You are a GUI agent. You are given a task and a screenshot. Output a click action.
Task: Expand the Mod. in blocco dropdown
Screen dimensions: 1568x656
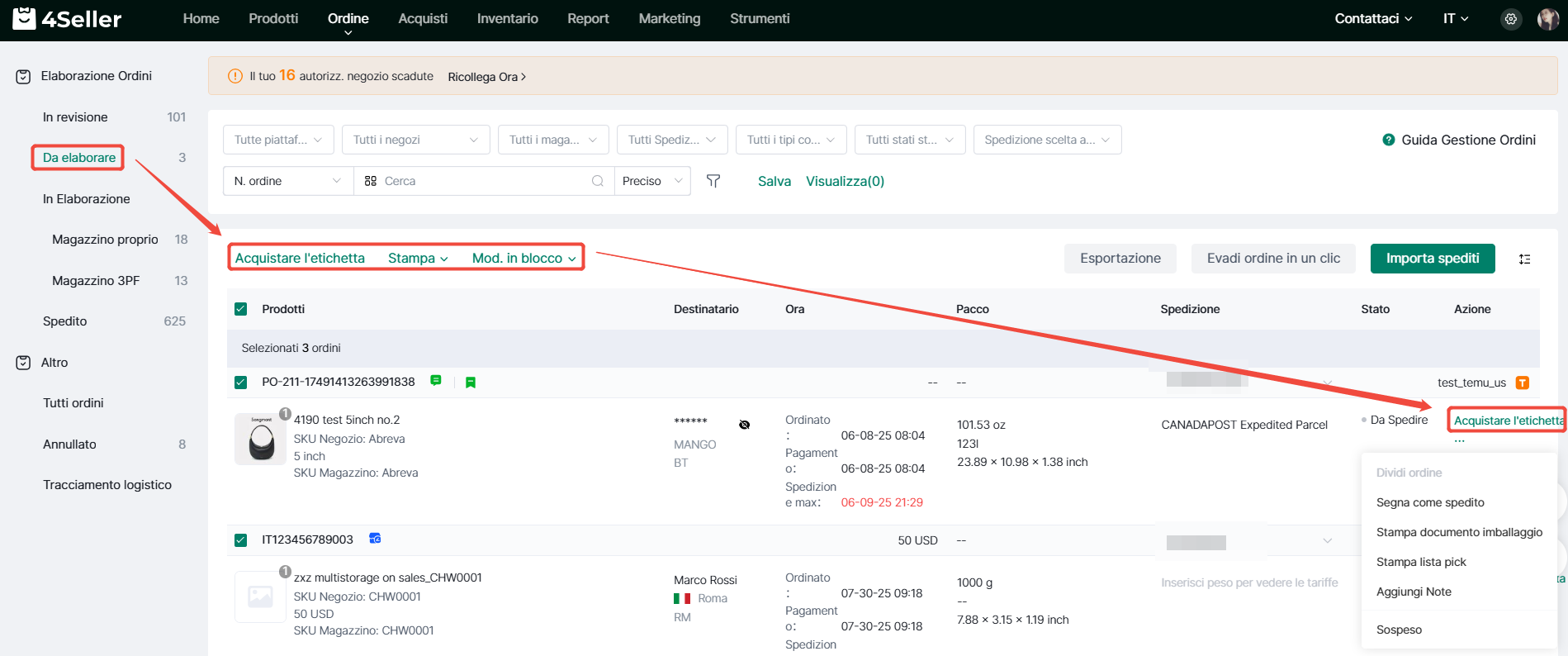click(x=523, y=259)
